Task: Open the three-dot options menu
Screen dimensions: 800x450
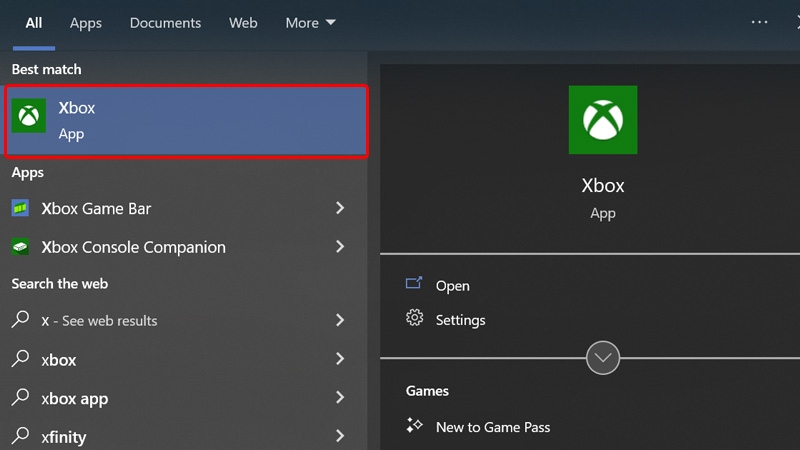Action: 759,22
